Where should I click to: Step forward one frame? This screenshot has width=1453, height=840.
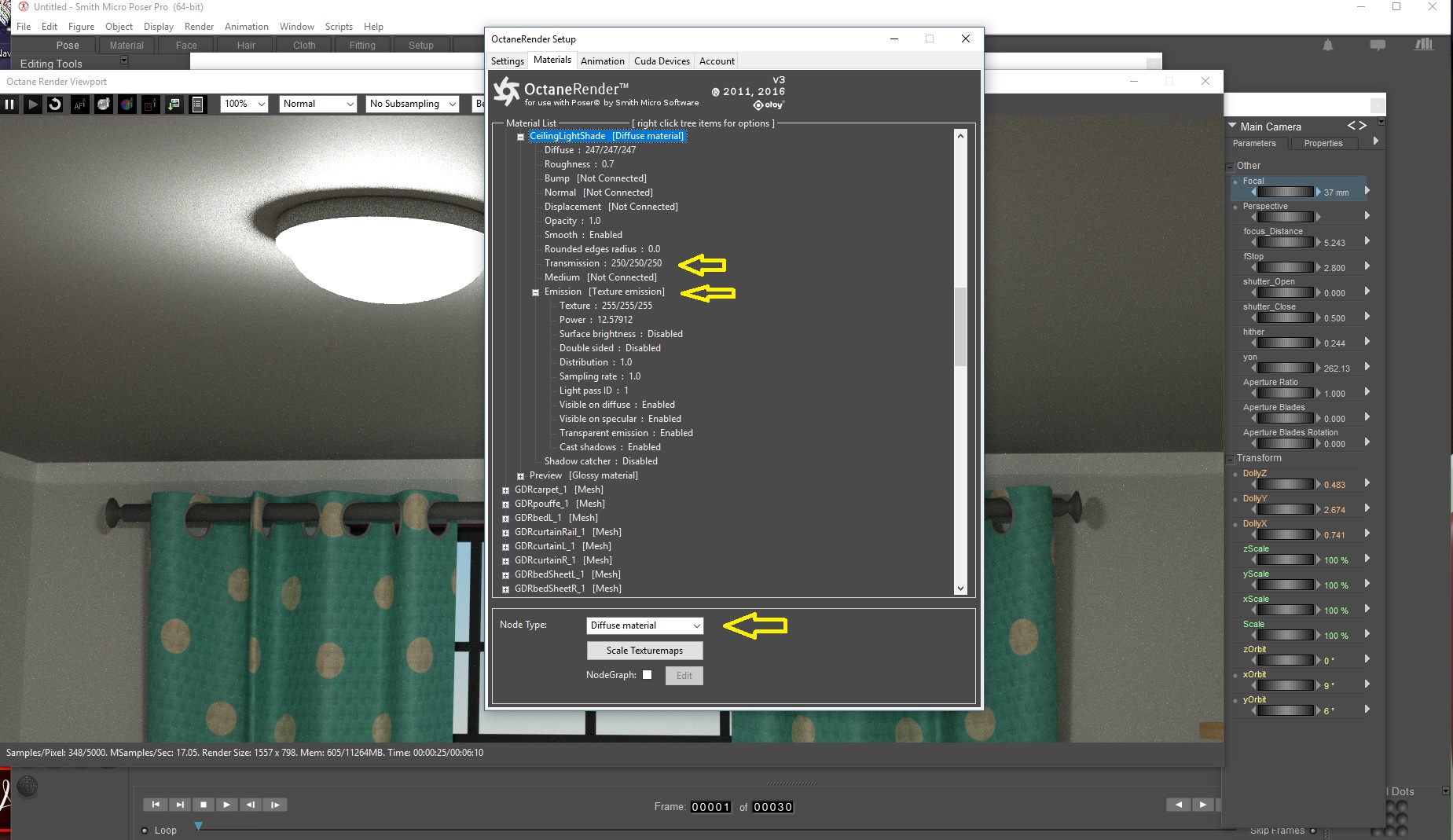(275, 805)
